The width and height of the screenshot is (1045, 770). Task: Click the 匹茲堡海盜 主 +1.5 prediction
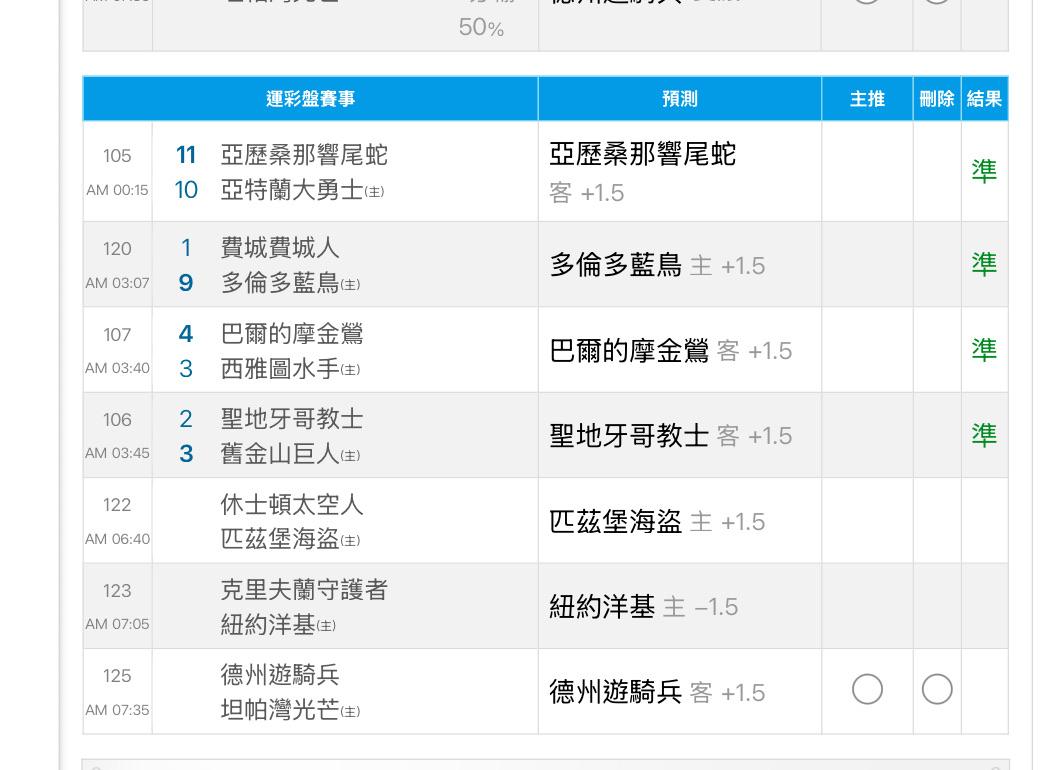[657, 521]
